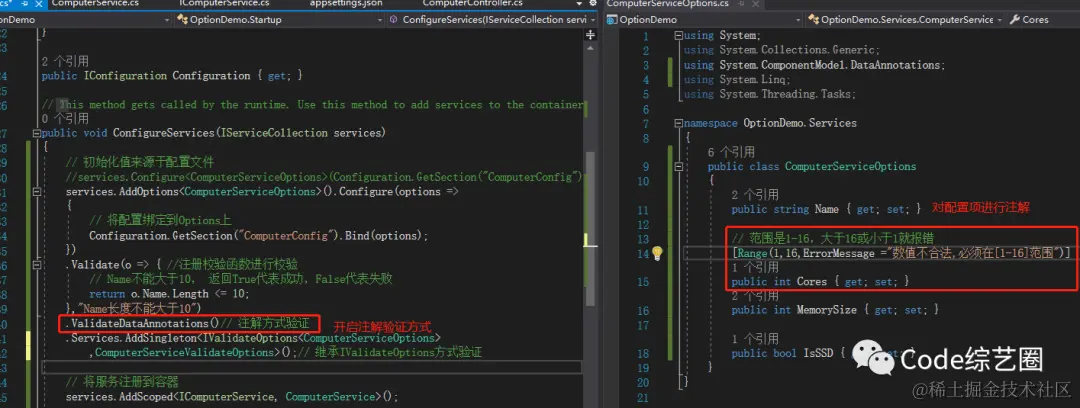Switch to the IComputerService.cs tab
The width and height of the screenshot is (1080, 408).
pyautogui.click(x=224, y=3)
